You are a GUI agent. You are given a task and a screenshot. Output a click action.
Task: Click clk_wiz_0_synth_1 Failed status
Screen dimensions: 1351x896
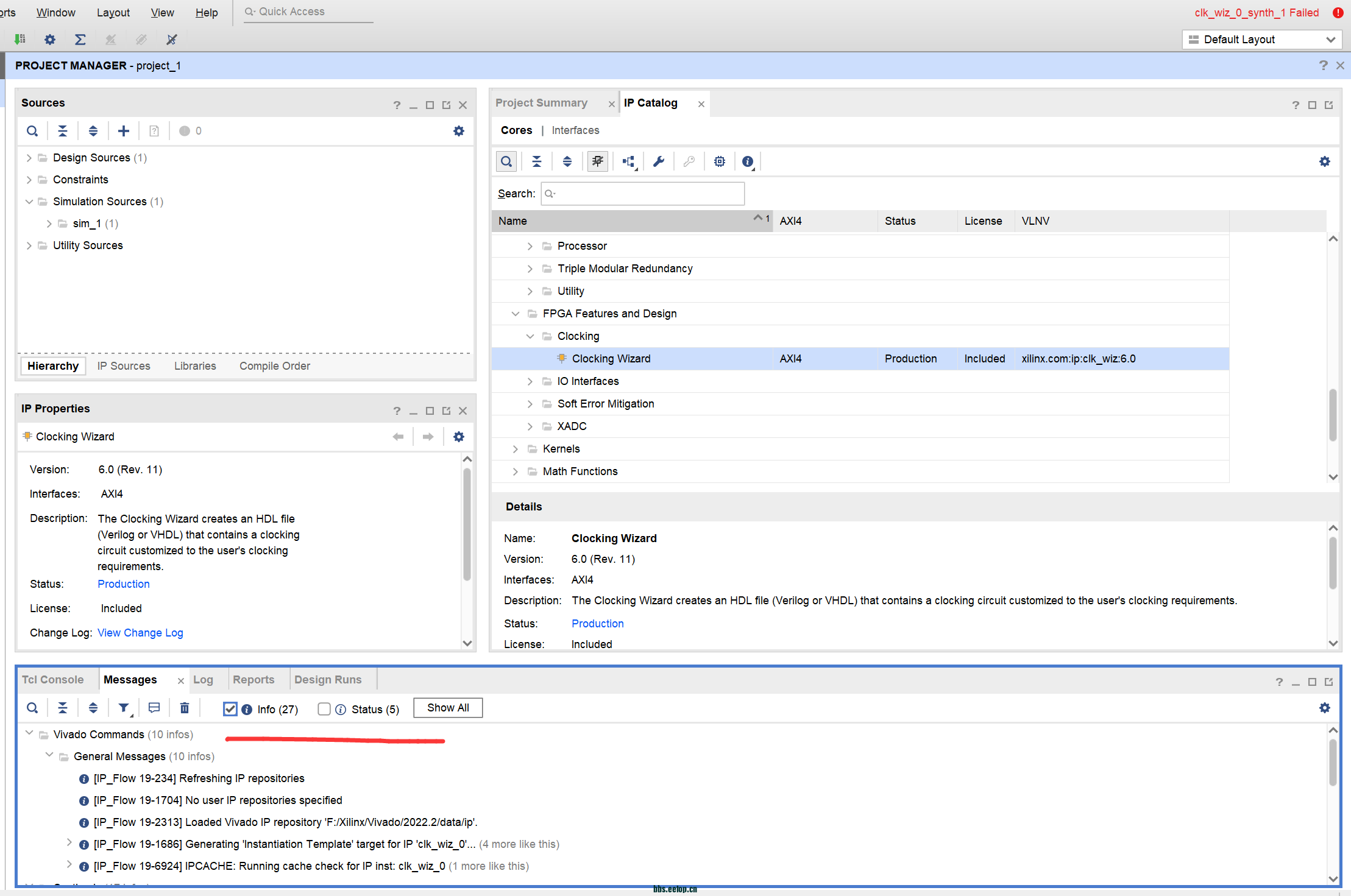(1257, 13)
